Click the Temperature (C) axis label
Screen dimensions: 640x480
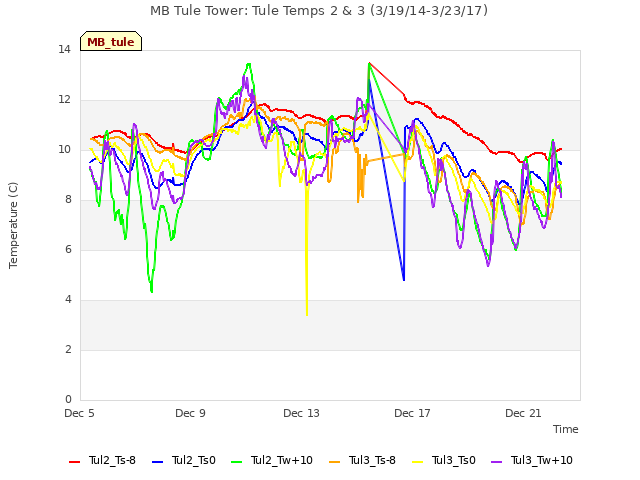coord(13,225)
